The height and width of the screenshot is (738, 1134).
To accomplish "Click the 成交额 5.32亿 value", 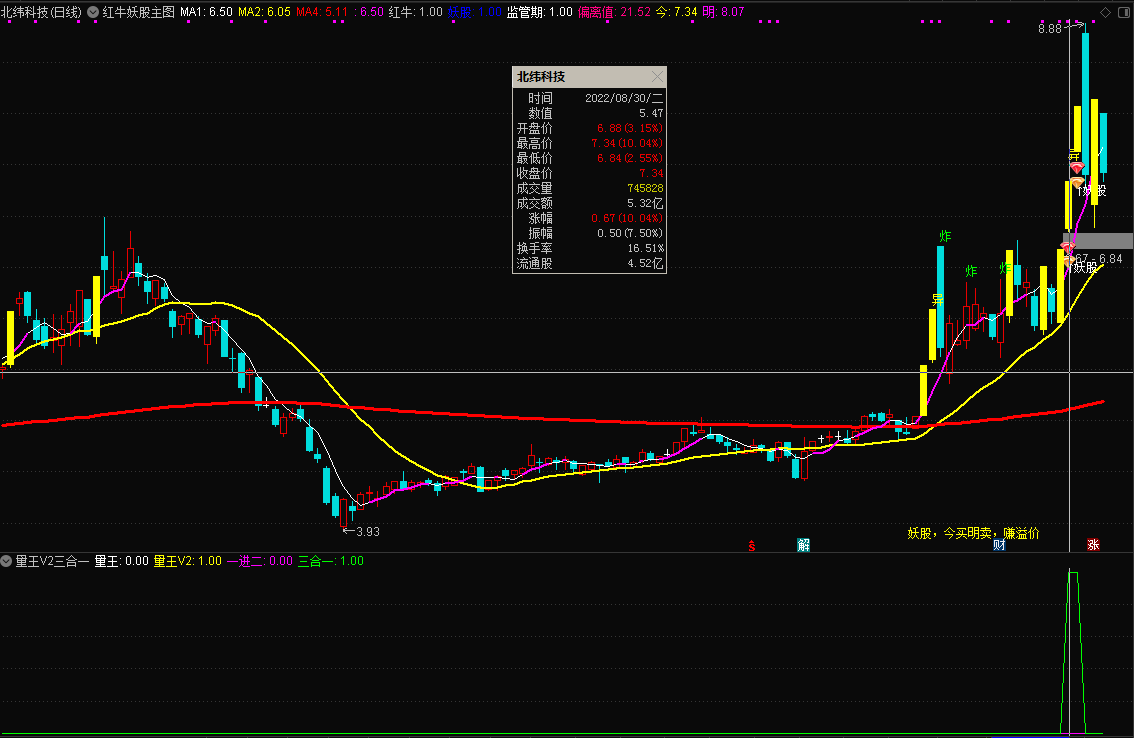I will [x=645, y=203].
